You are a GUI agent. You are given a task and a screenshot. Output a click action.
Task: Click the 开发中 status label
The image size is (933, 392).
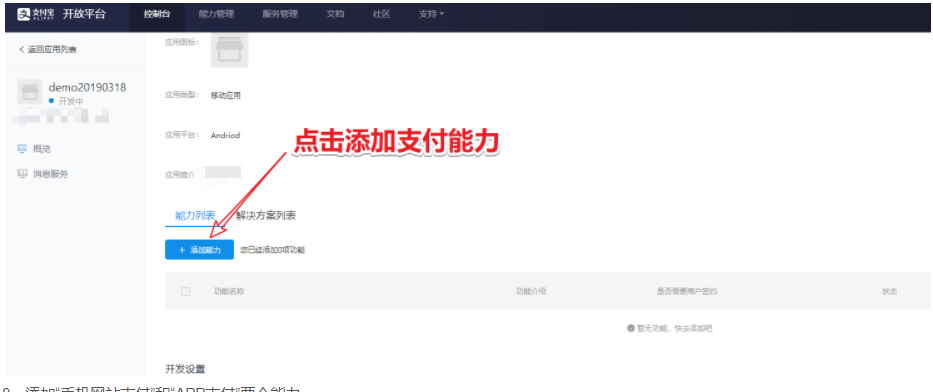point(71,101)
